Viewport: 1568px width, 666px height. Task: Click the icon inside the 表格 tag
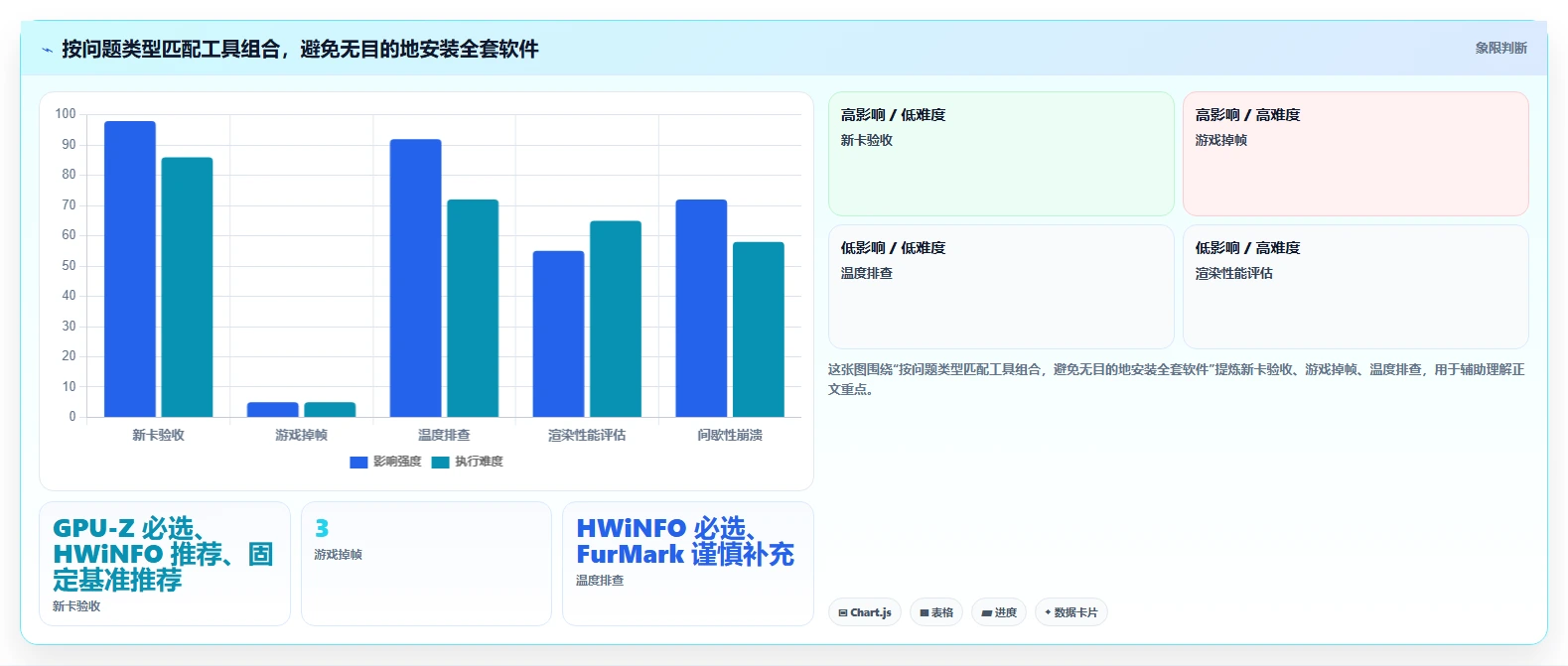pyautogui.click(x=925, y=613)
